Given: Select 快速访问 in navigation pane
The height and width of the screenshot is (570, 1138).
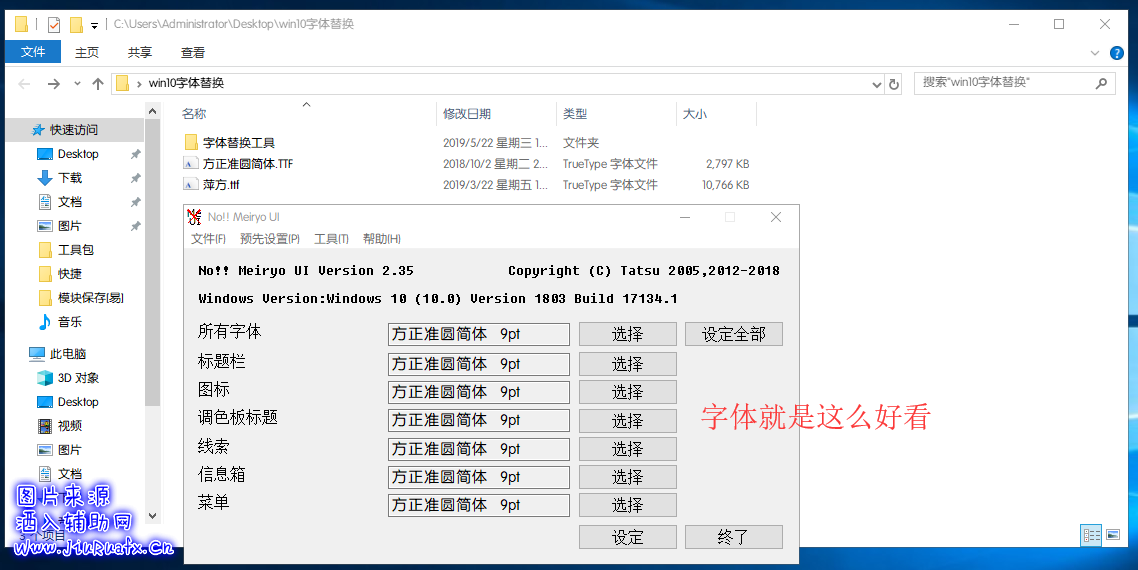Looking at the screenshot, I should pyautogui.click(x=73, y=130).
